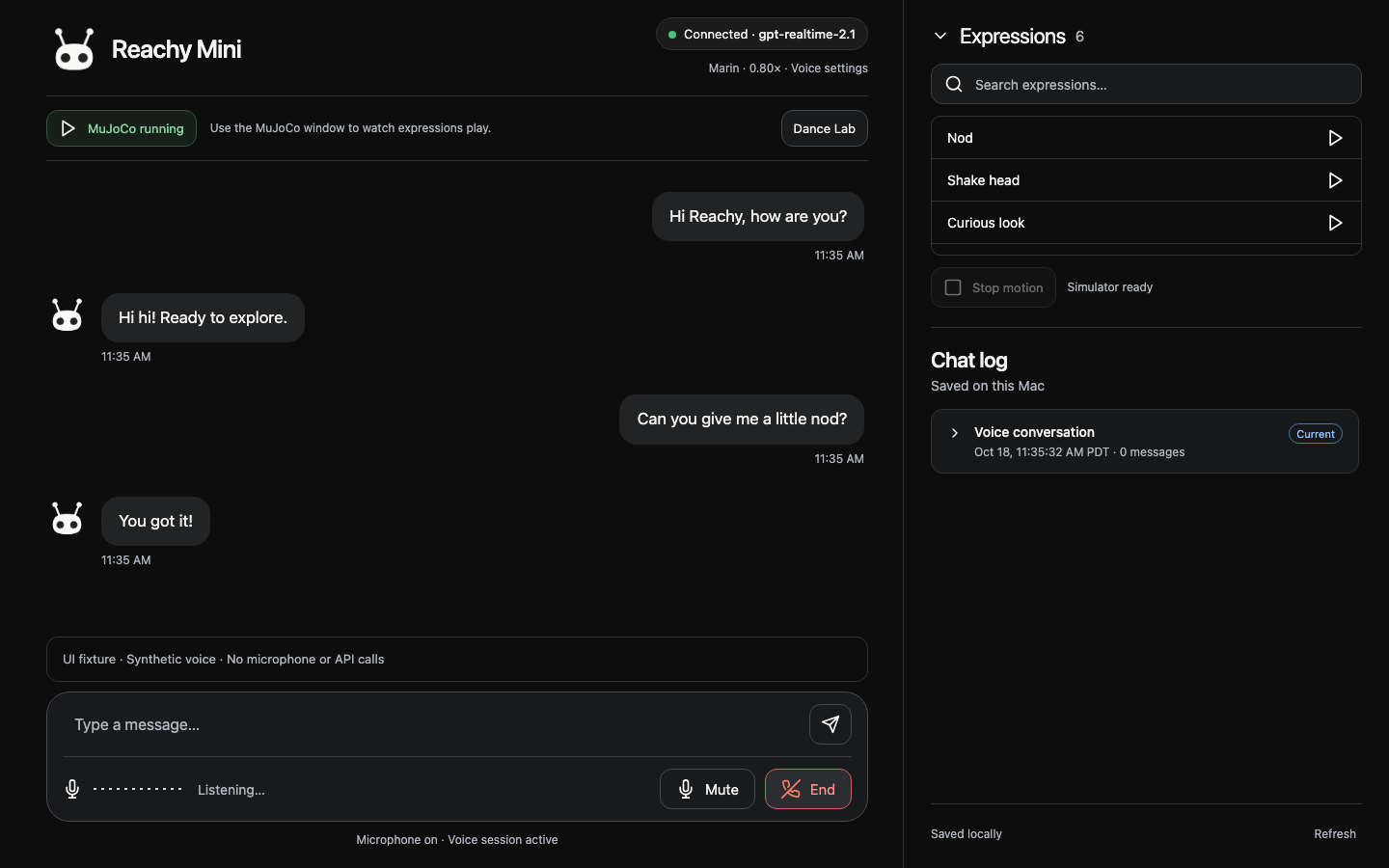Click the "Hi Reachy, how are you?" message
Image resolution: width=1389 pixels, height=868 pixels.
click(x=758, y=216)
